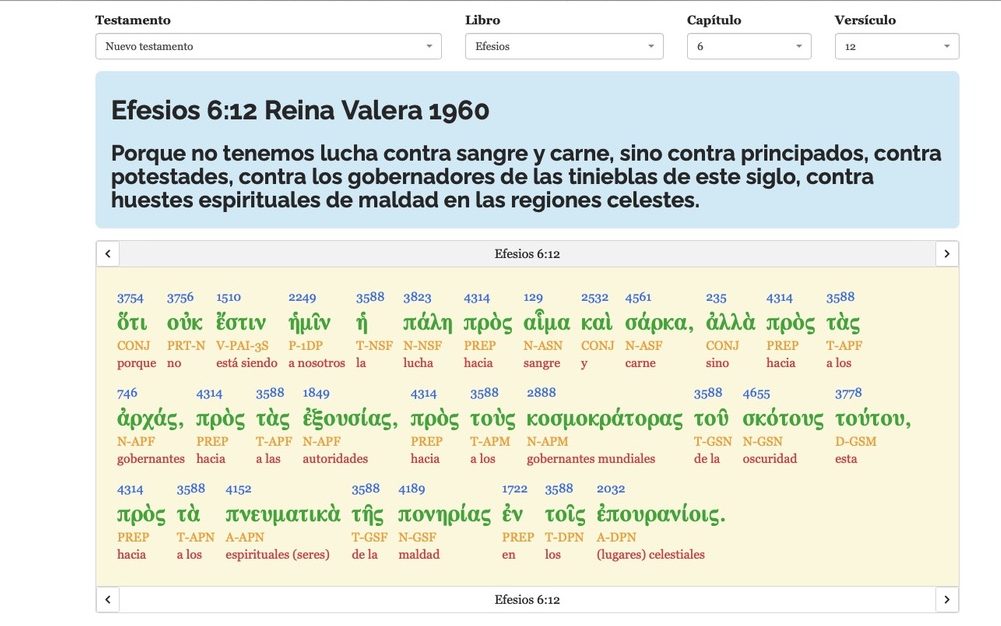
Task: Expand the Capítulo dropdown
Action: 749,46
